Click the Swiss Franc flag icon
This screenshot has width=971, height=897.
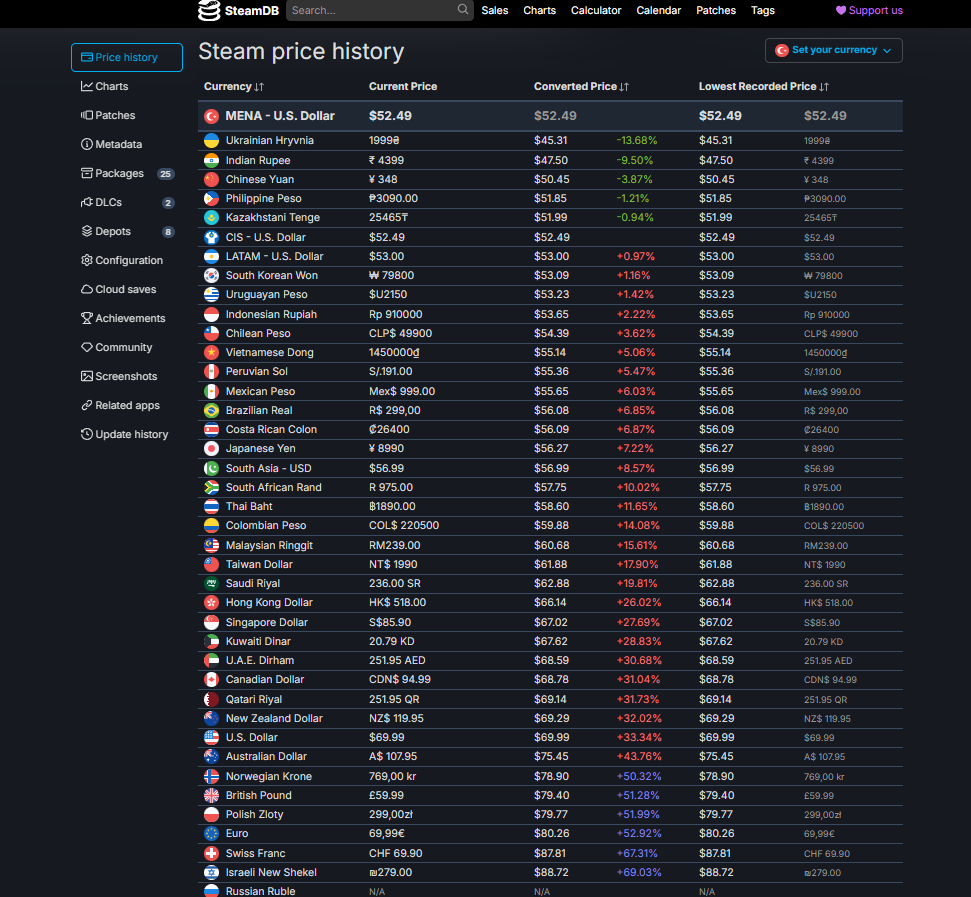coord(211,853)
